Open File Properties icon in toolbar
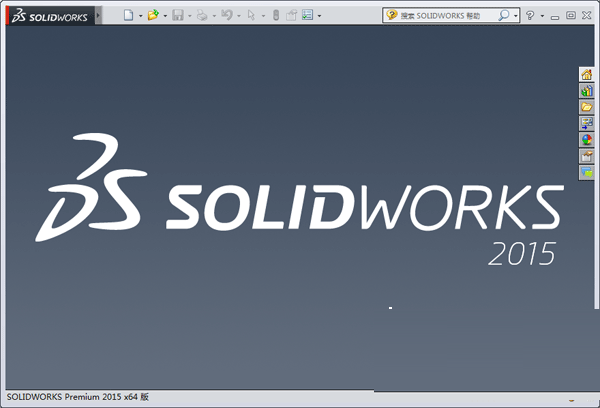The width and height of the screenshot is (600, 408). (x=292, y=15)
